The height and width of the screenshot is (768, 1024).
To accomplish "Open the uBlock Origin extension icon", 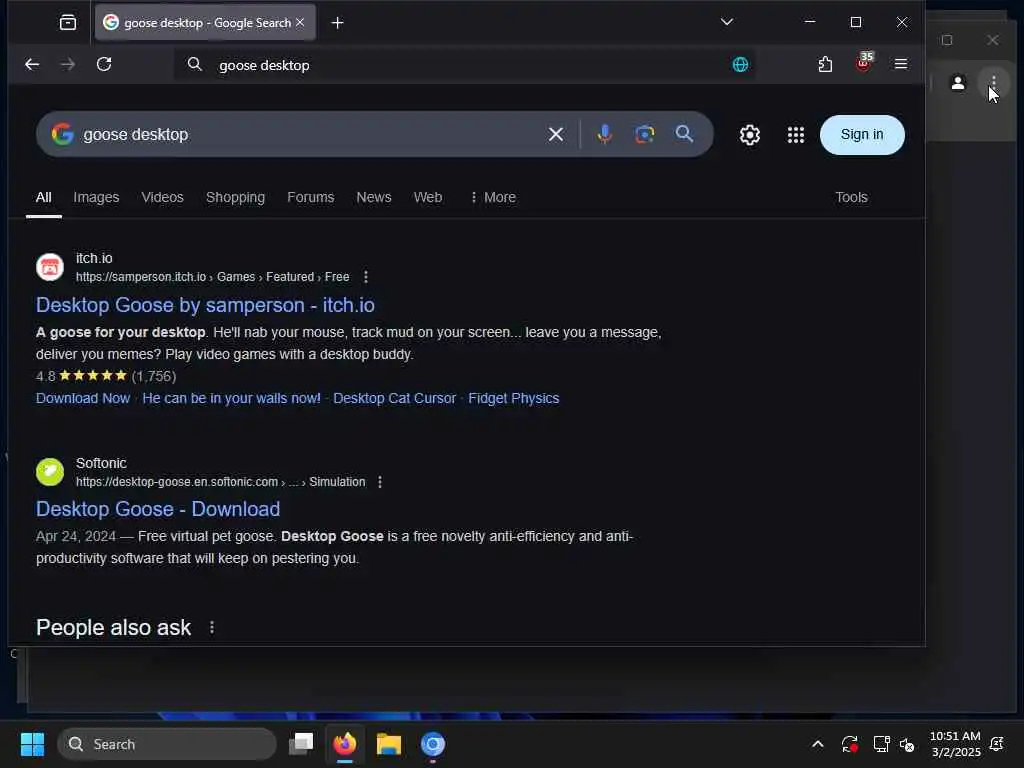I will [x=863, y=63].
